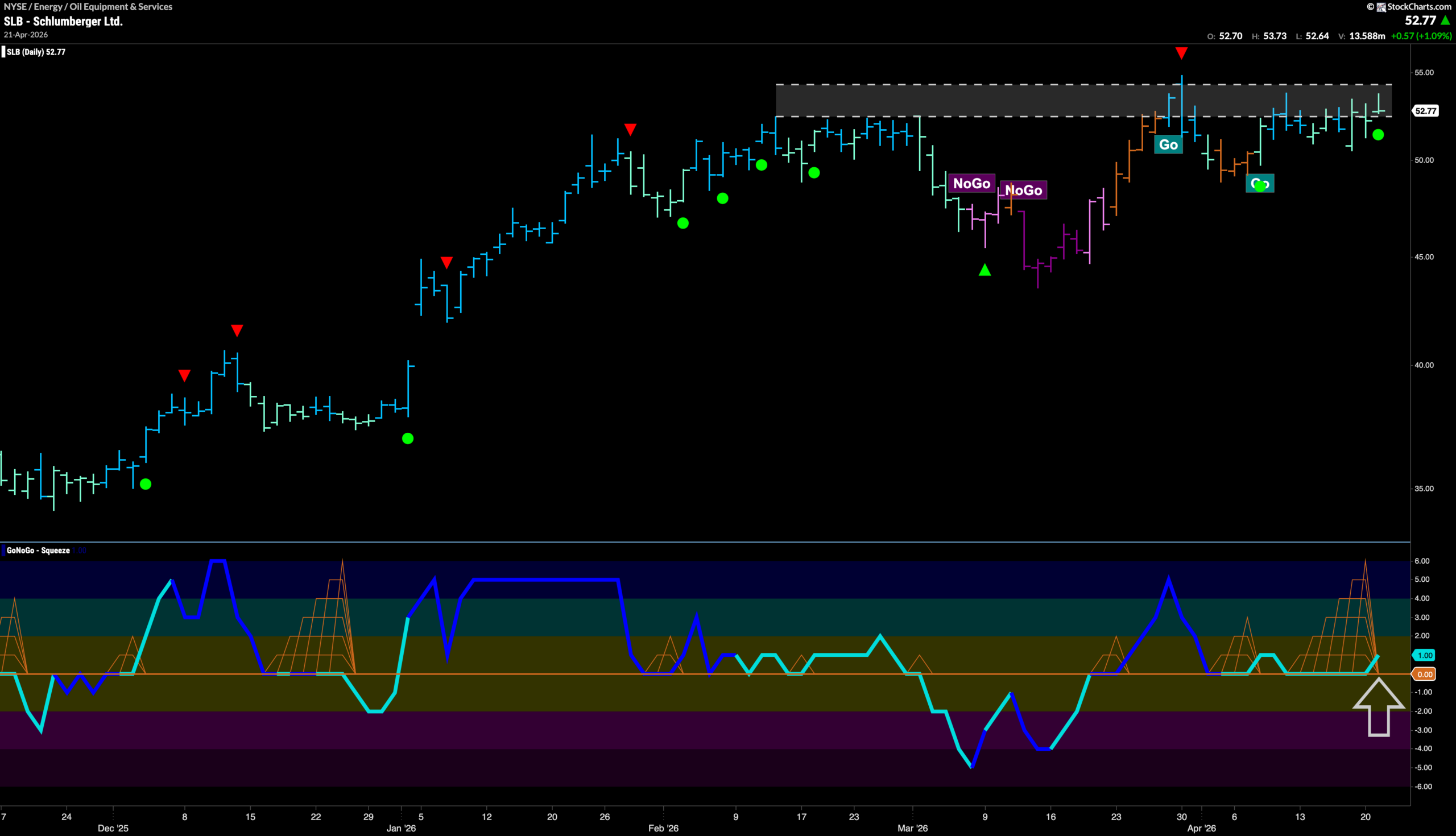Click the Dec '25 month label
This screenshot has height=836, width=1456.
click(113, 829)
